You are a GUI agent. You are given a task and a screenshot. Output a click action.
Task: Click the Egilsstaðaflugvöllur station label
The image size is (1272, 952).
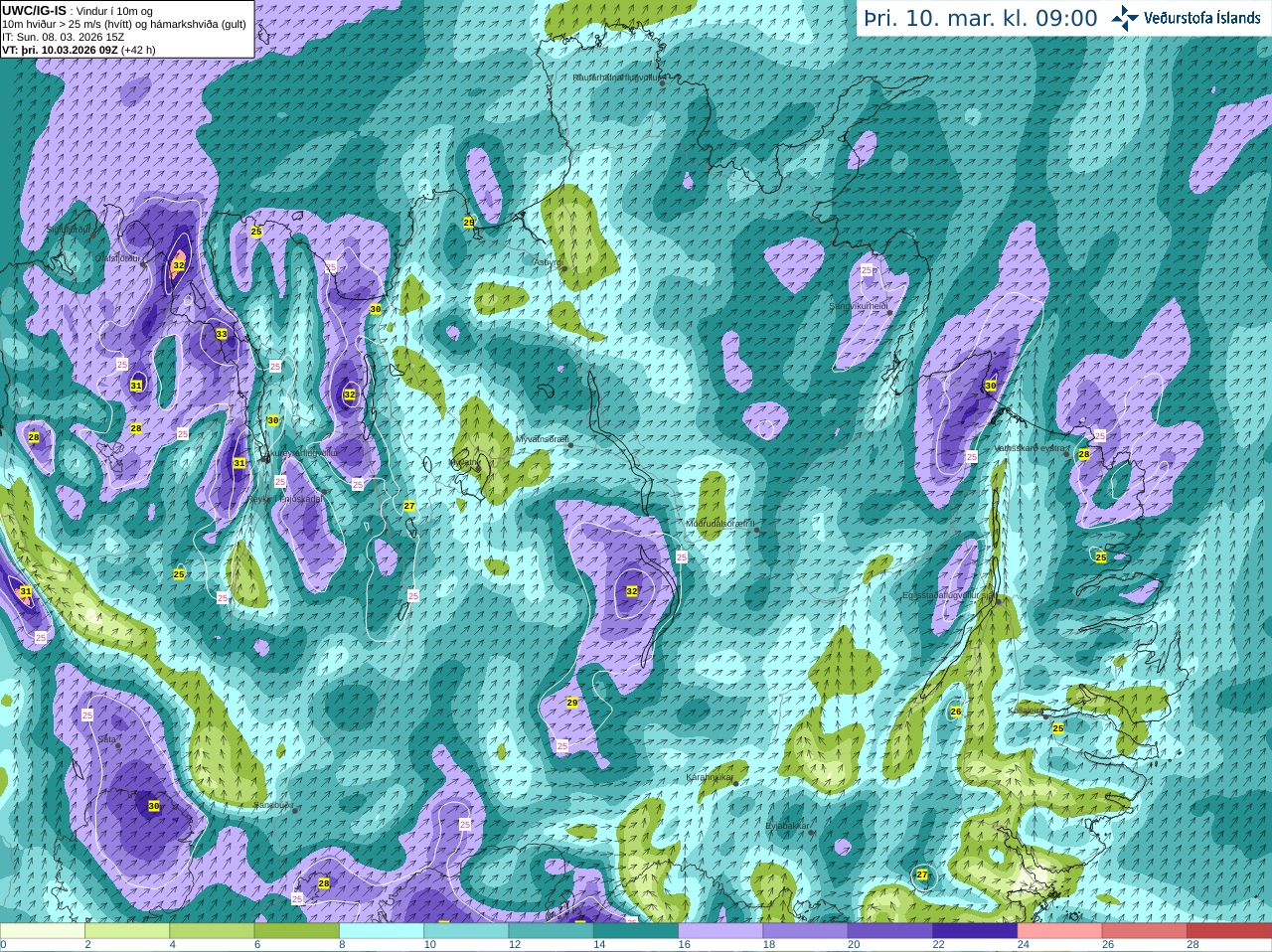tap(949, 595)
